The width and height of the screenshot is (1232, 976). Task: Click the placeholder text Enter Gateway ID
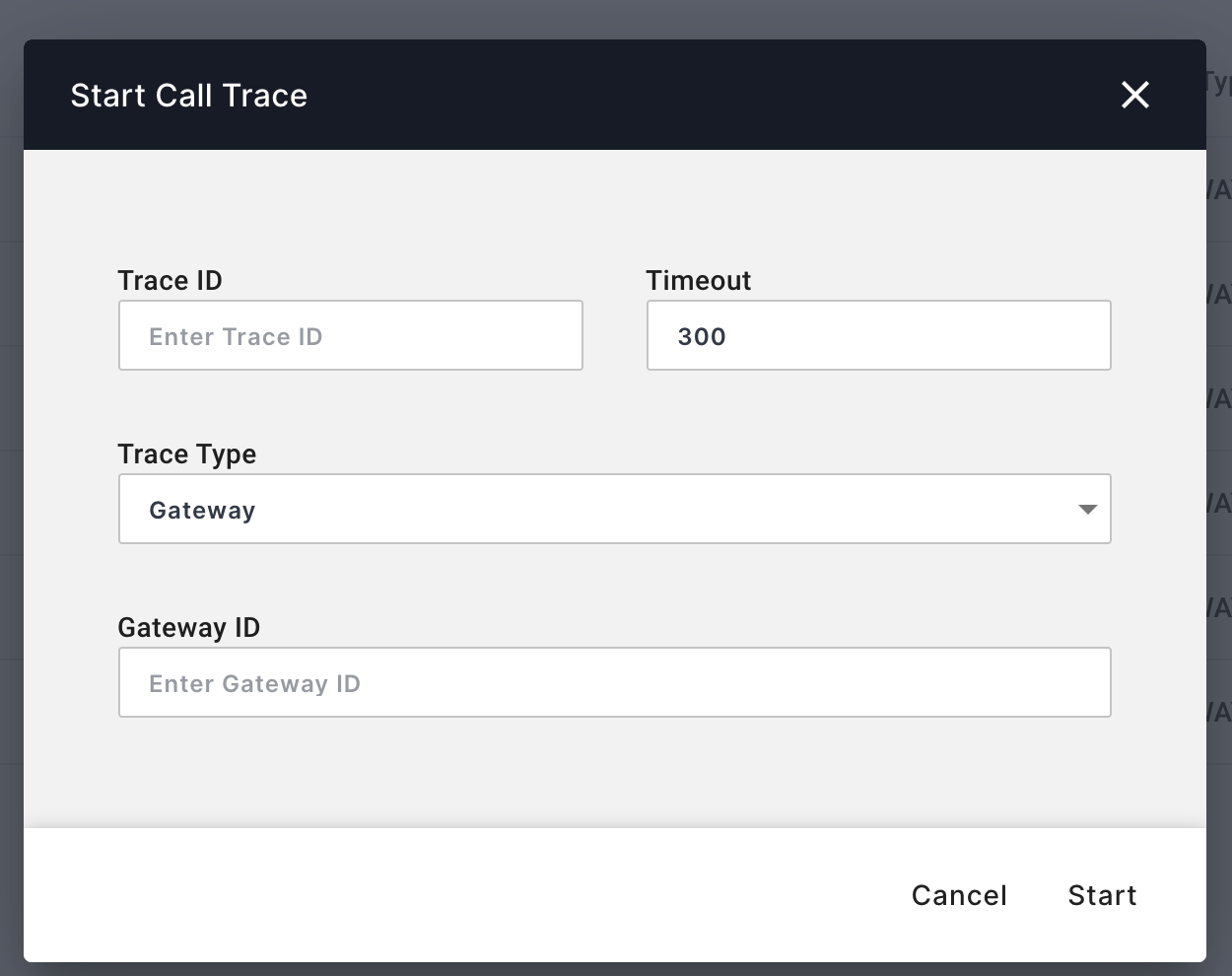point(254,683)
